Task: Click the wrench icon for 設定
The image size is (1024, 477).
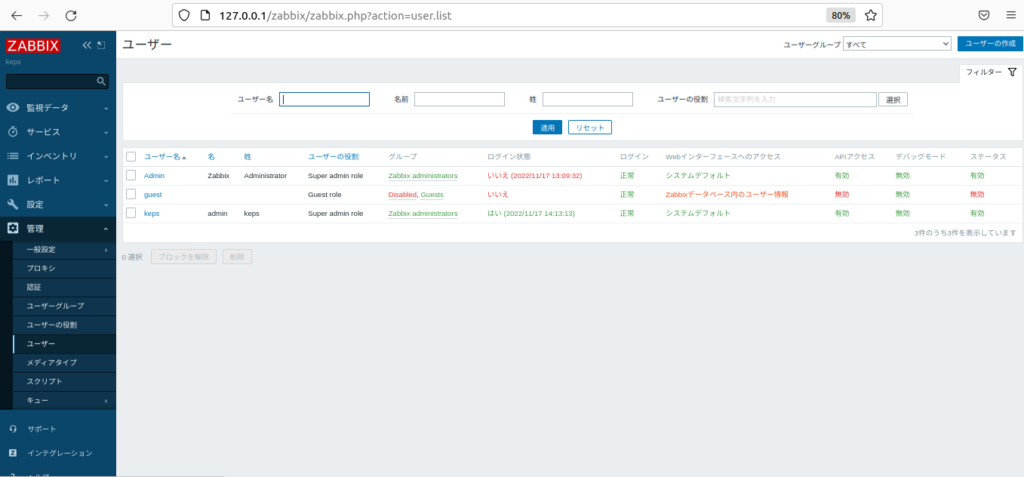Action: point(13,205)
